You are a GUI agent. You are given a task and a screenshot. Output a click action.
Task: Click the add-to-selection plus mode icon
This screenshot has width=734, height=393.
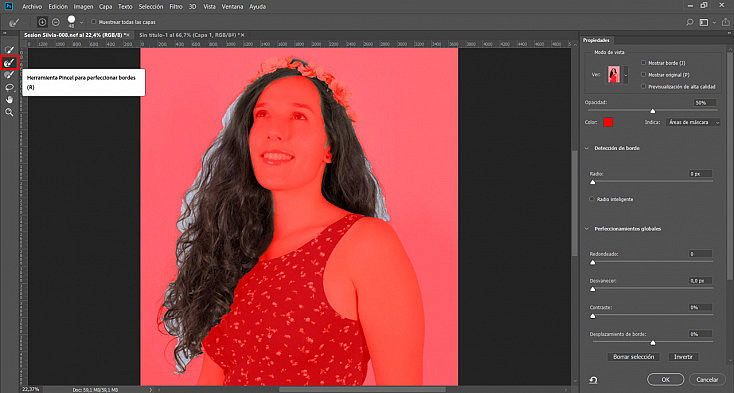coord(43,22)
